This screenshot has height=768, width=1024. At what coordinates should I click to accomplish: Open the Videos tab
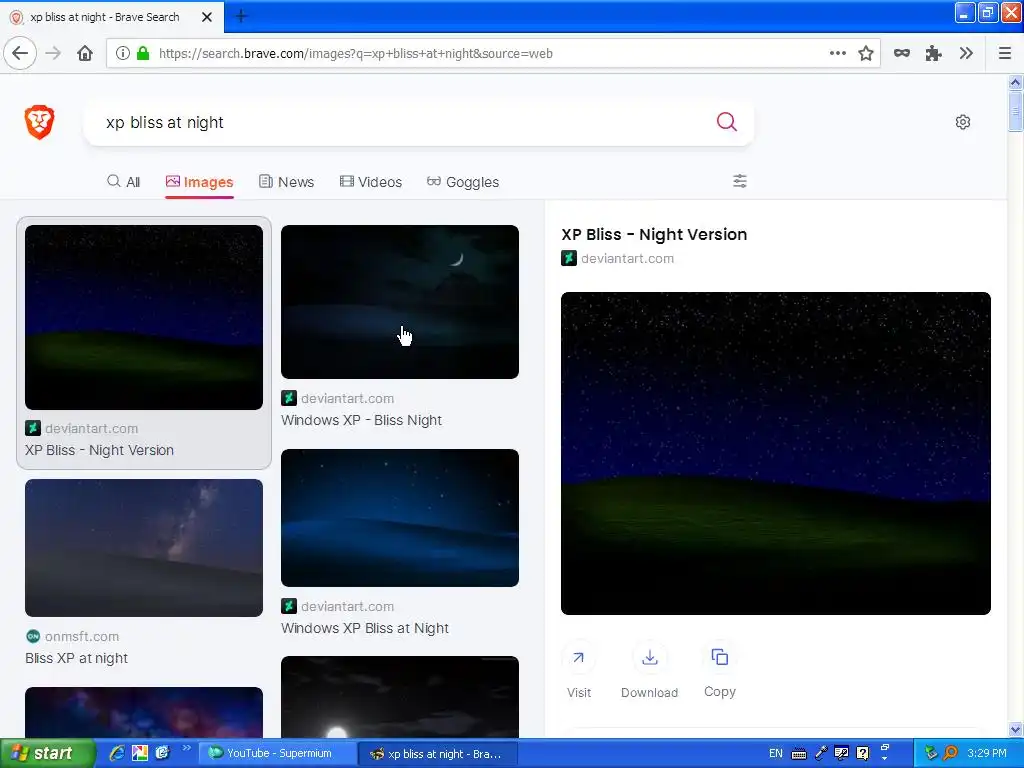[x=370, y=182]
